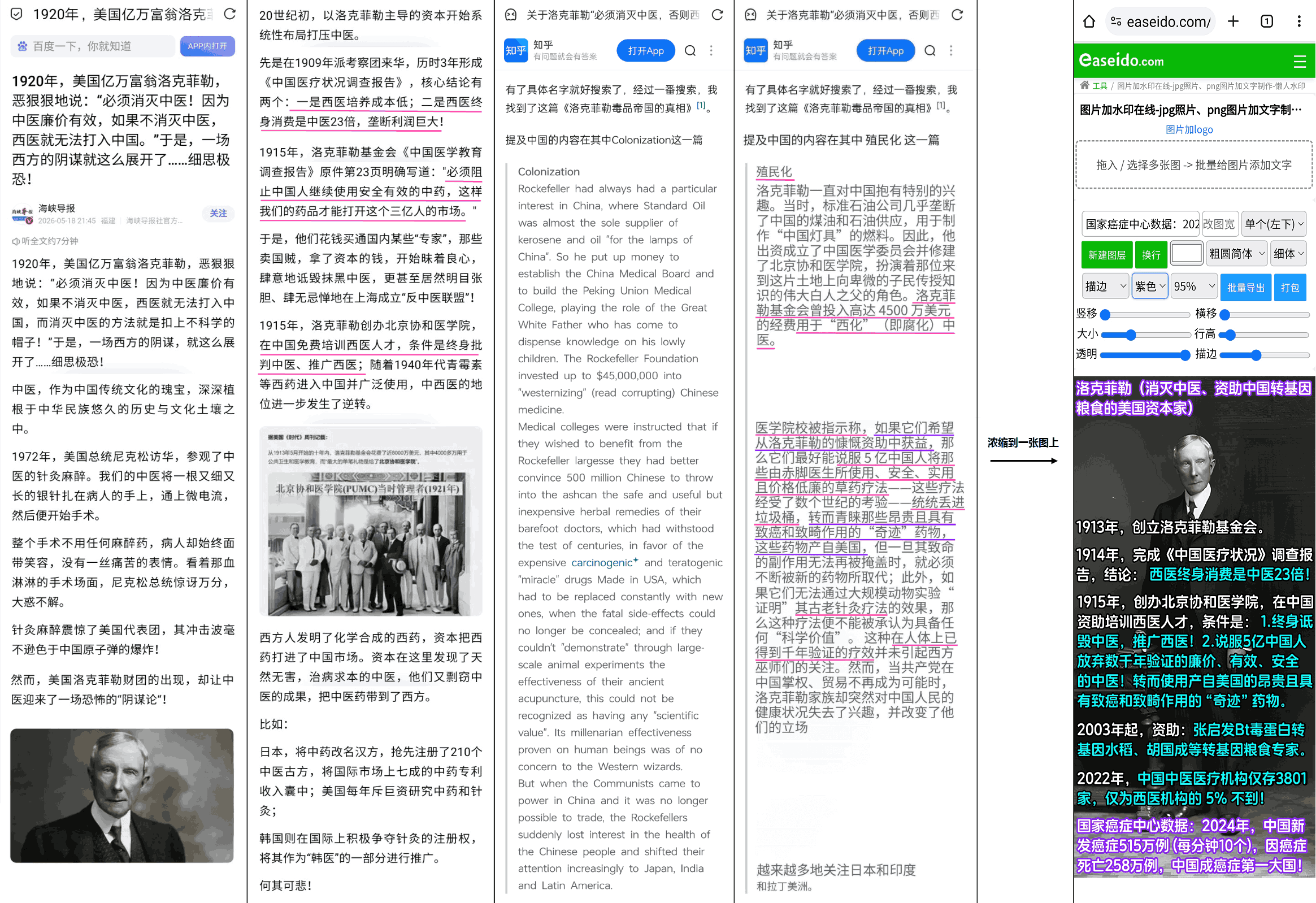
Task: Expand the 单个(左下) position dropdown
Action: click(1274, 224)
